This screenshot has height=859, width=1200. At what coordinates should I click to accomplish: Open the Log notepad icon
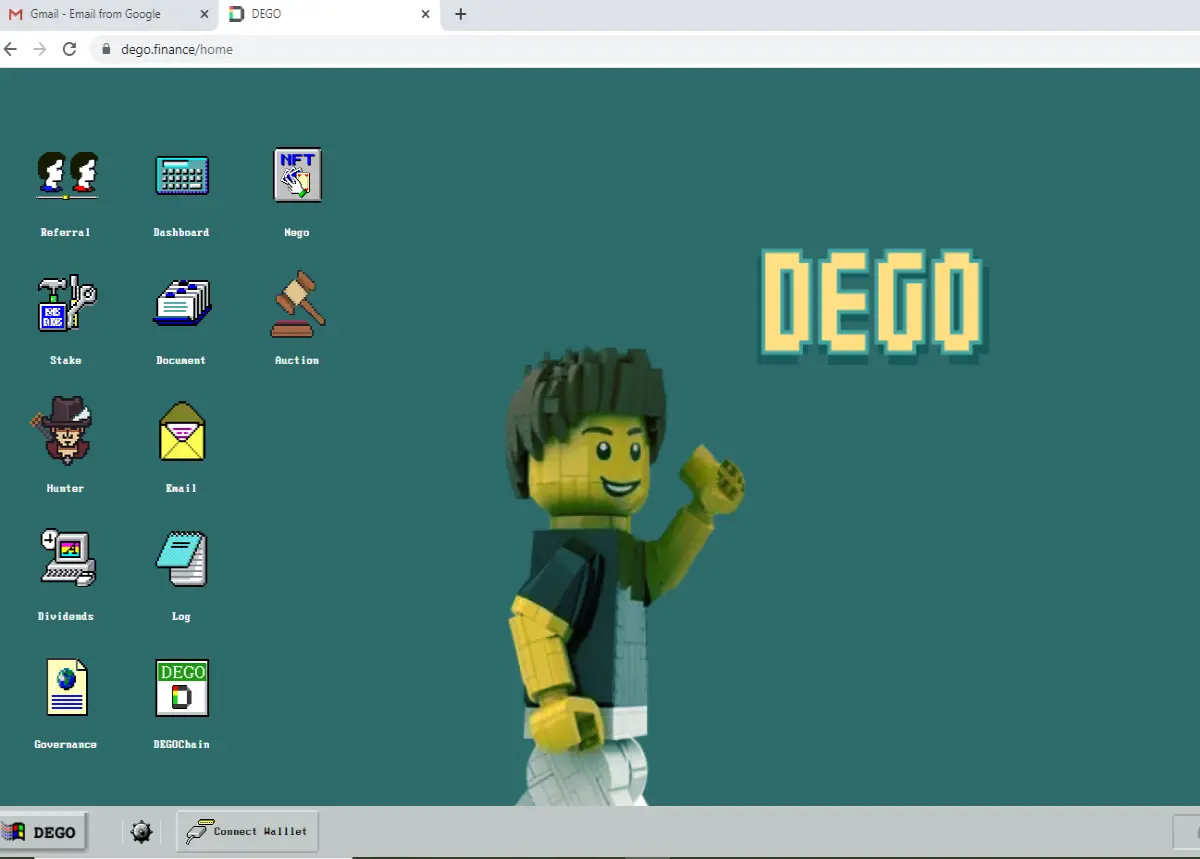pyautogui.click(x=181, y=558)
